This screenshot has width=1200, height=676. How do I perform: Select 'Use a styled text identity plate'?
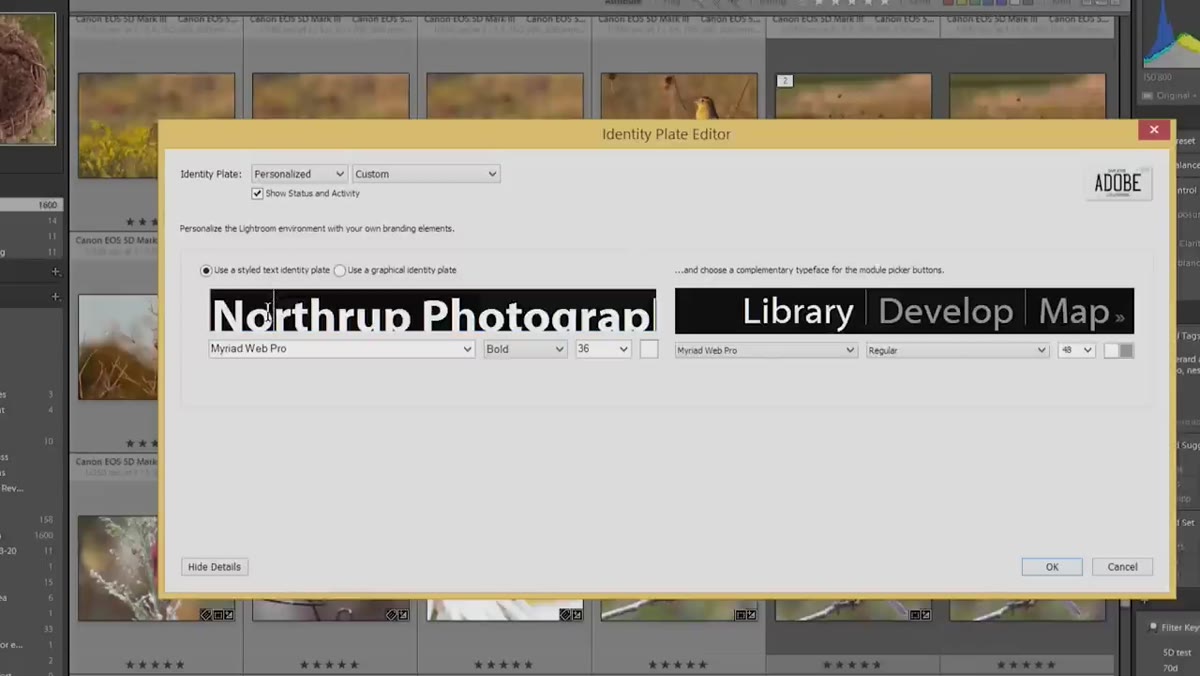(x=206, y=270)
